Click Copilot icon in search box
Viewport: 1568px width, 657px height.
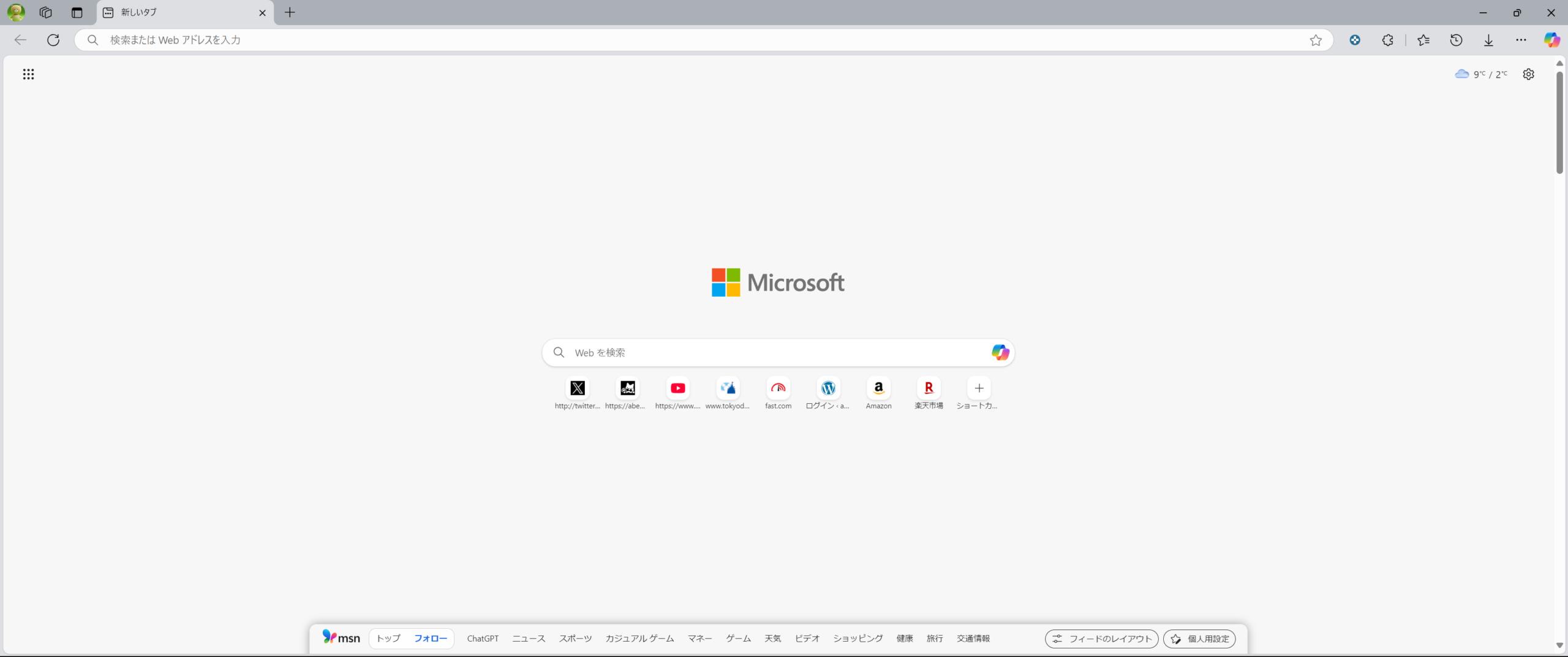[1000, 352]
